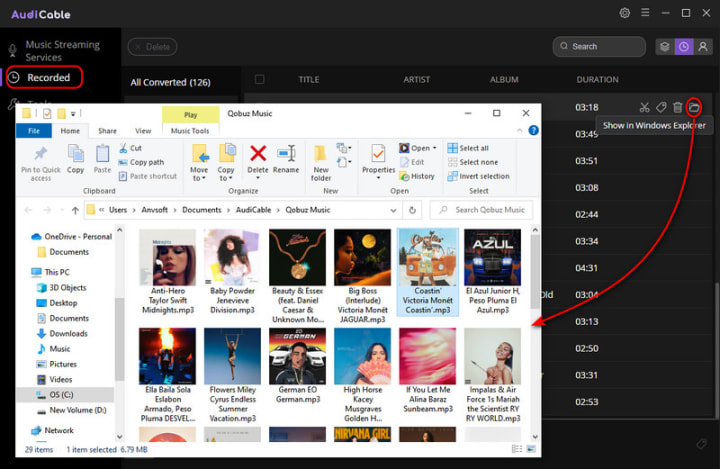This screenshot has height=469, width=720.
Task: Click Edit in the Open group
Action: [x=412, y=162]
